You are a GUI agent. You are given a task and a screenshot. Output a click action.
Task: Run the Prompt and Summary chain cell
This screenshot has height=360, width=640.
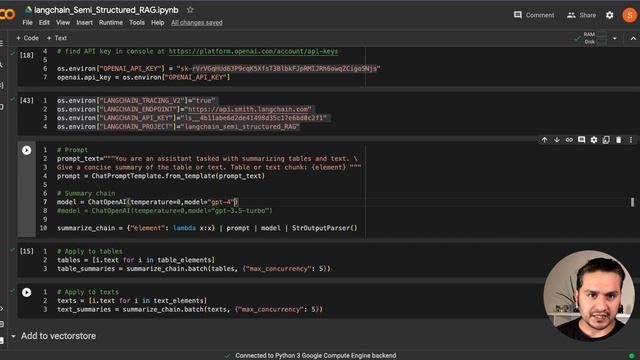click(27, 150)
